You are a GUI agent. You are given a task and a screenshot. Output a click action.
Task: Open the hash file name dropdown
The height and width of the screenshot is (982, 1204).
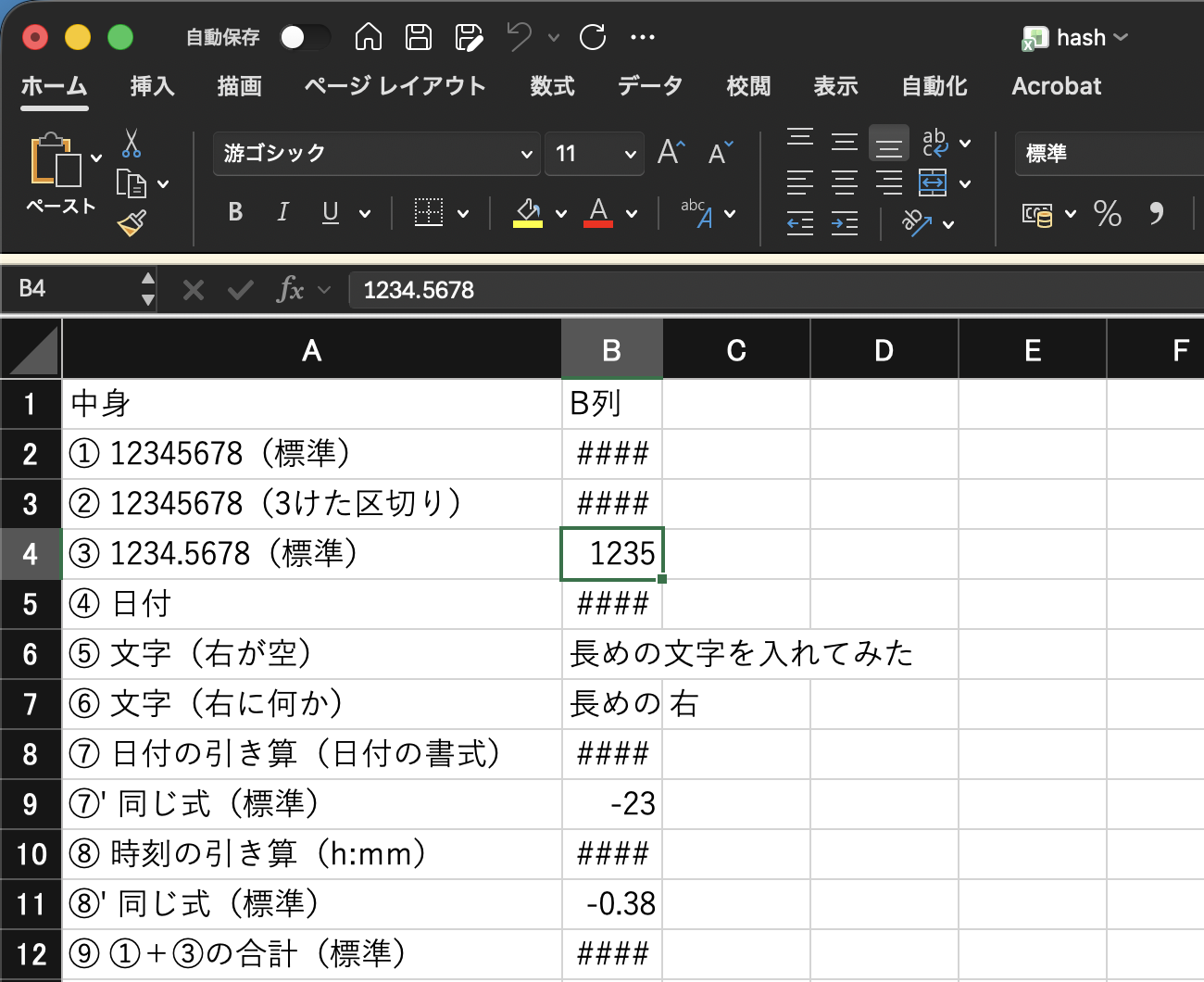point(1121,37)
